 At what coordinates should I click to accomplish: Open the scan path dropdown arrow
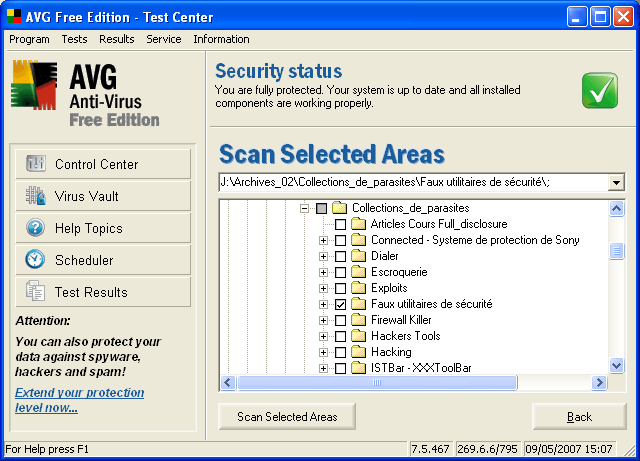click(x=616, y=182)
